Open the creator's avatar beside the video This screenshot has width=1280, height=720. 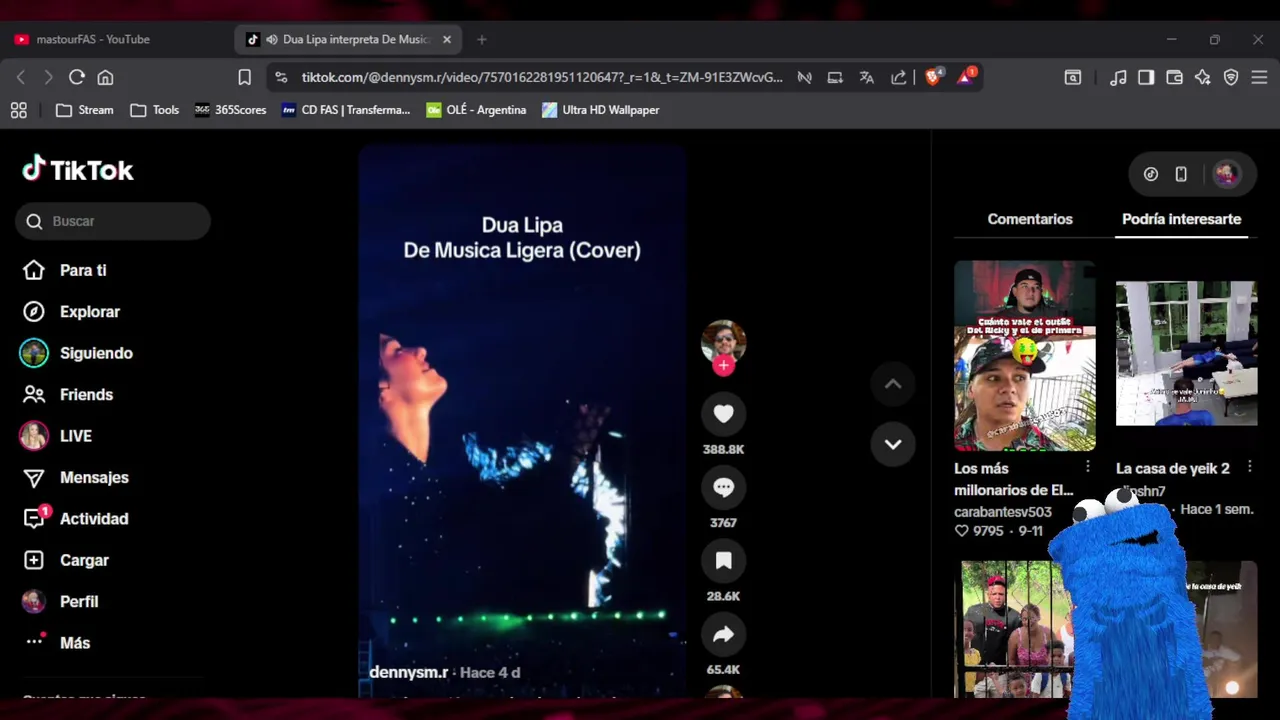[723, 341]
